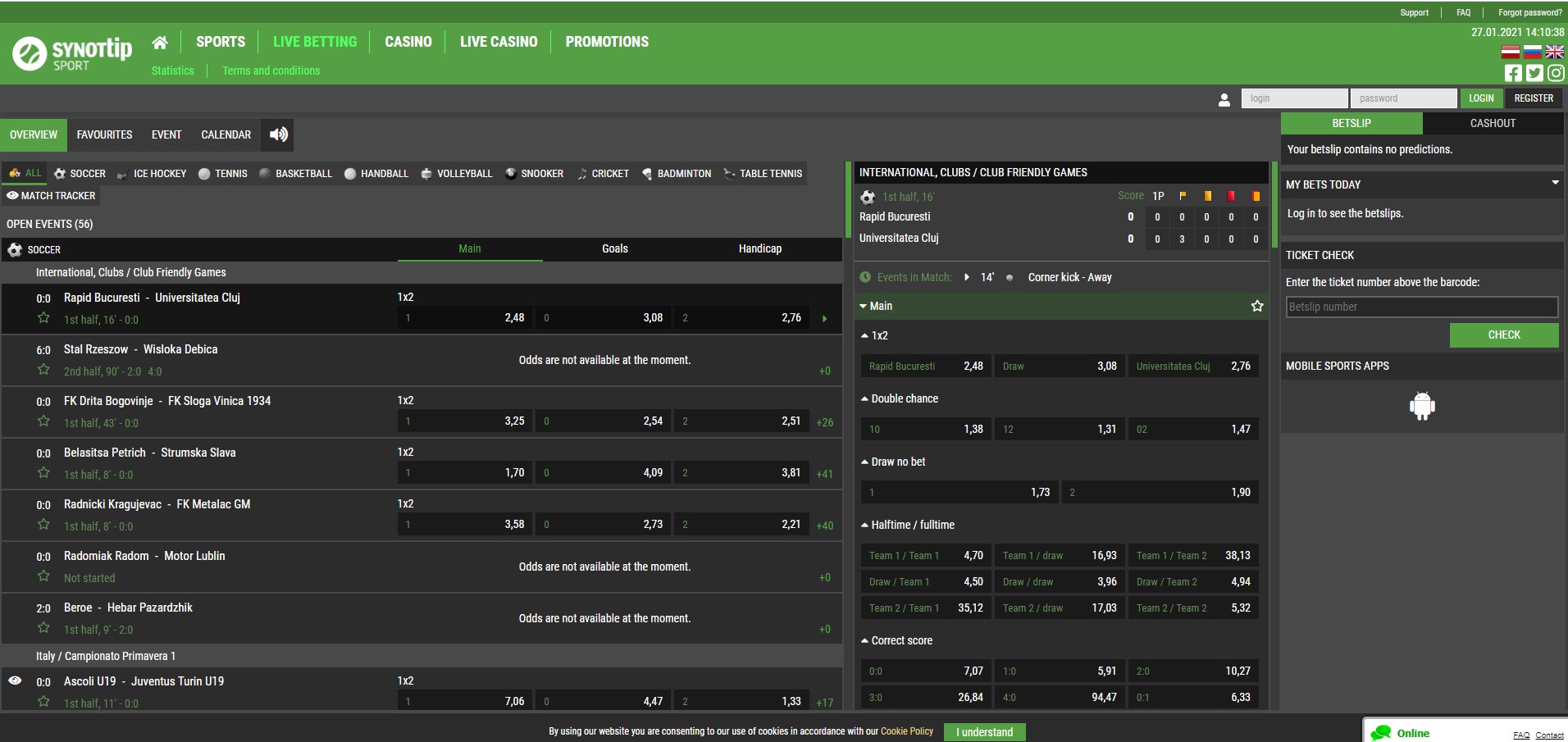Check the ticket with CHECK button

(x=1504, y=335)
